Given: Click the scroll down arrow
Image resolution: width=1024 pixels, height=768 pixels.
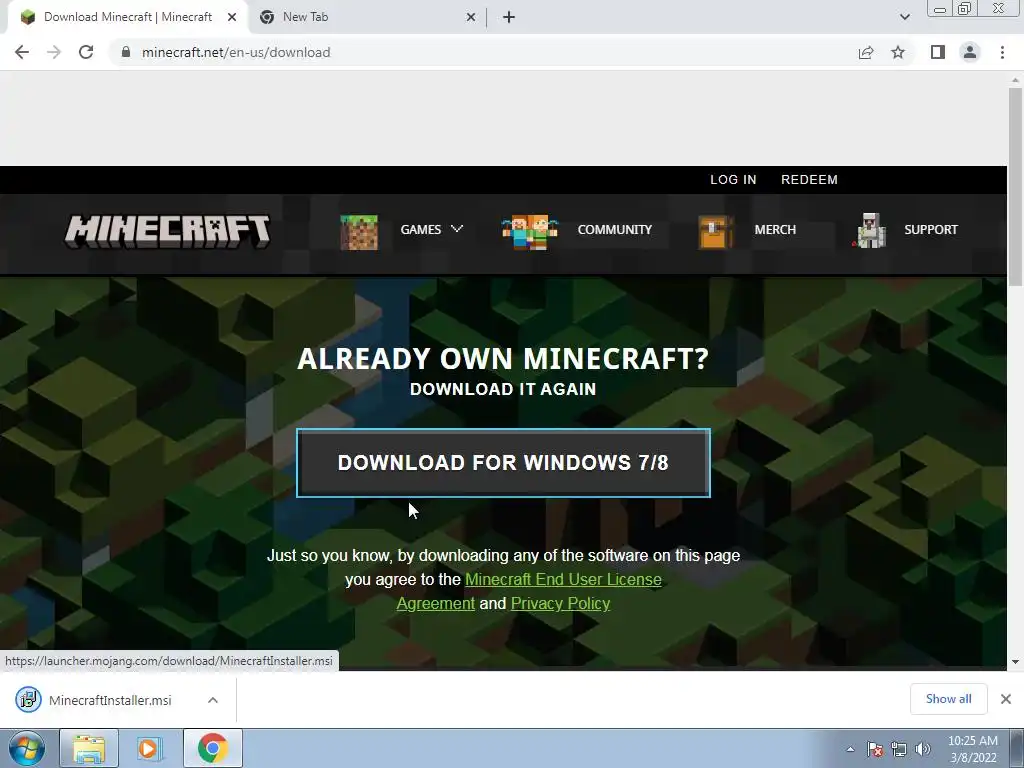Looking at the screenshot, I should 1015,662.
